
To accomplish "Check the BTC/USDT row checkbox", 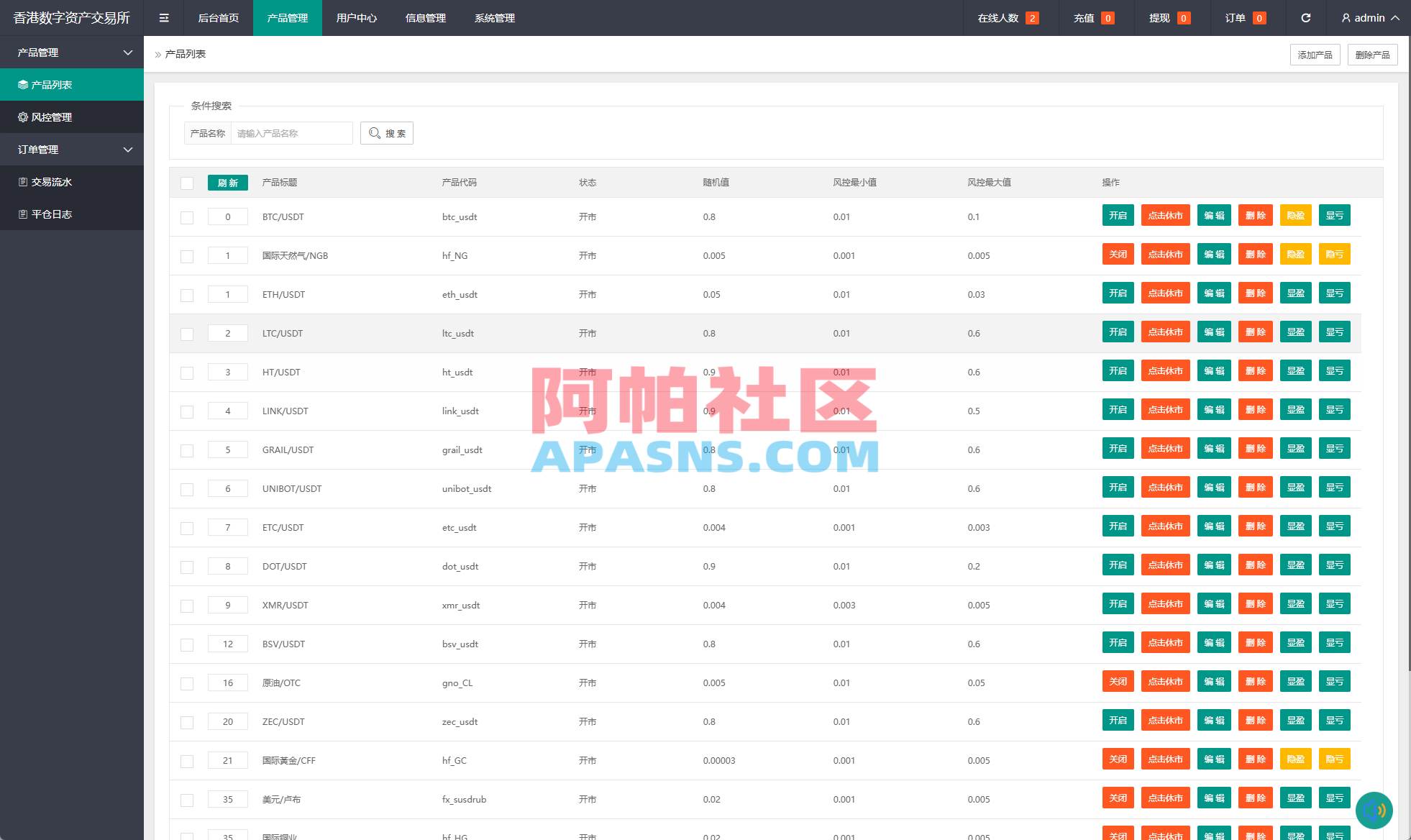I will tap(187, 216).
